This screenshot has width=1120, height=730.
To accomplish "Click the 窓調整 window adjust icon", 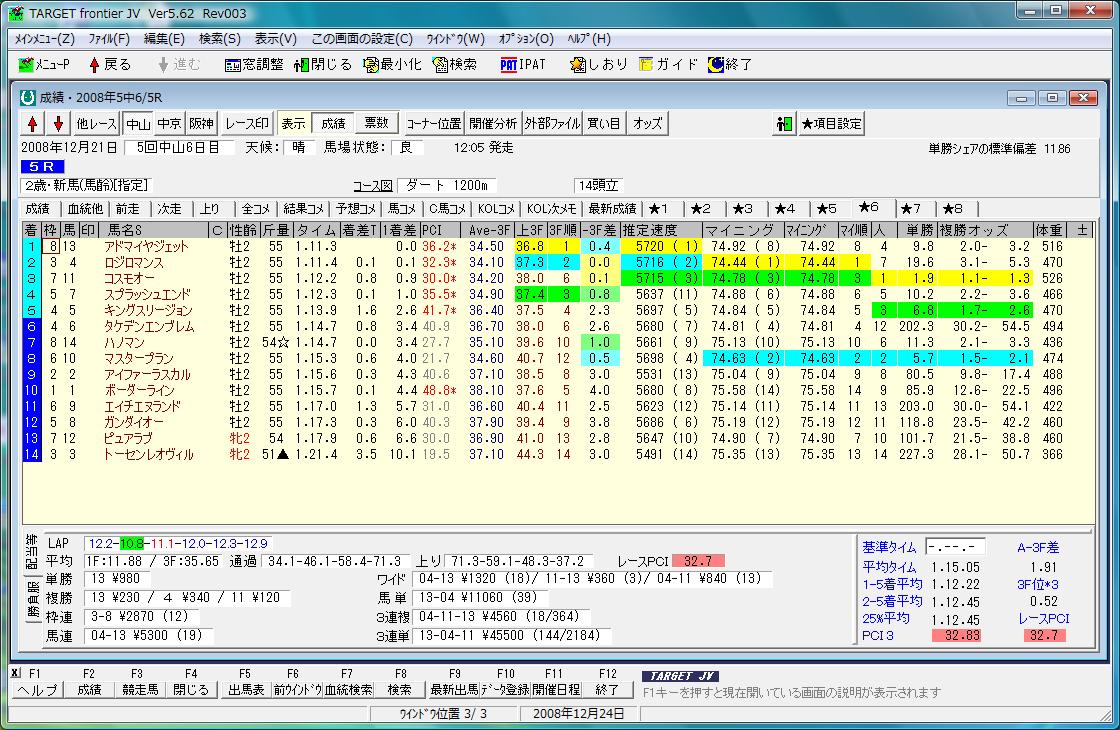I will (x=233, y=64).
